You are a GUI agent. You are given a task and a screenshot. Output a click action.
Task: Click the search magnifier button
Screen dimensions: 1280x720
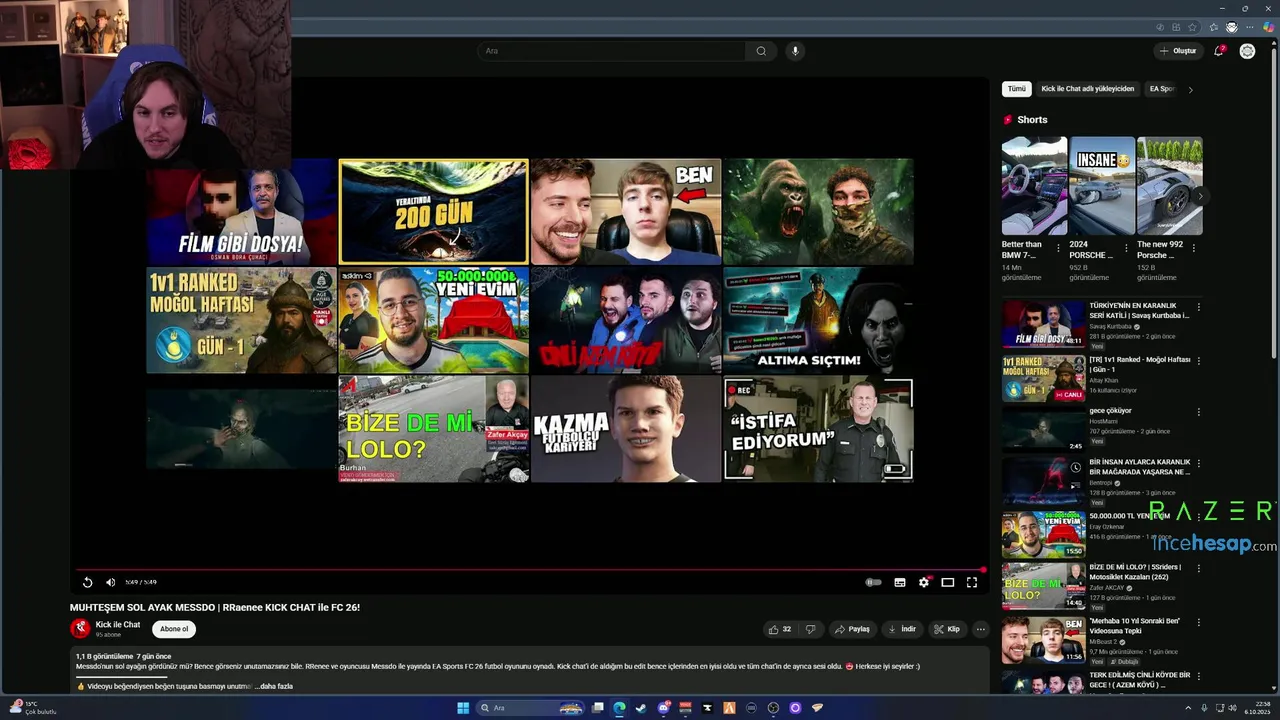[761, 51]
